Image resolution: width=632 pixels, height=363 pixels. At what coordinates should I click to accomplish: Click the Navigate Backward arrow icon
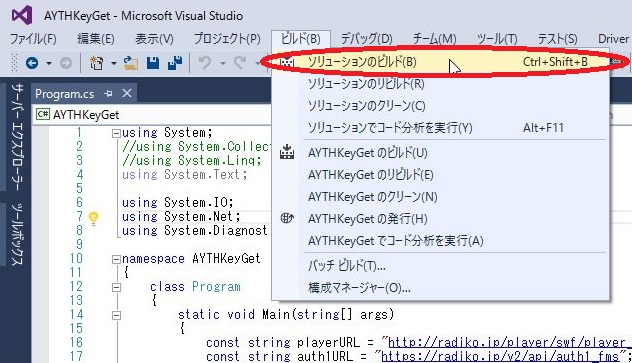[32, 63]
